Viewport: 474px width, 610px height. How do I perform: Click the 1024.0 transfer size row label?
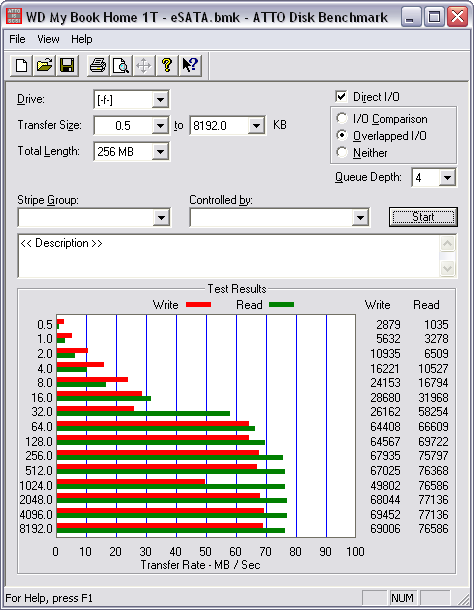pos(36,486)
